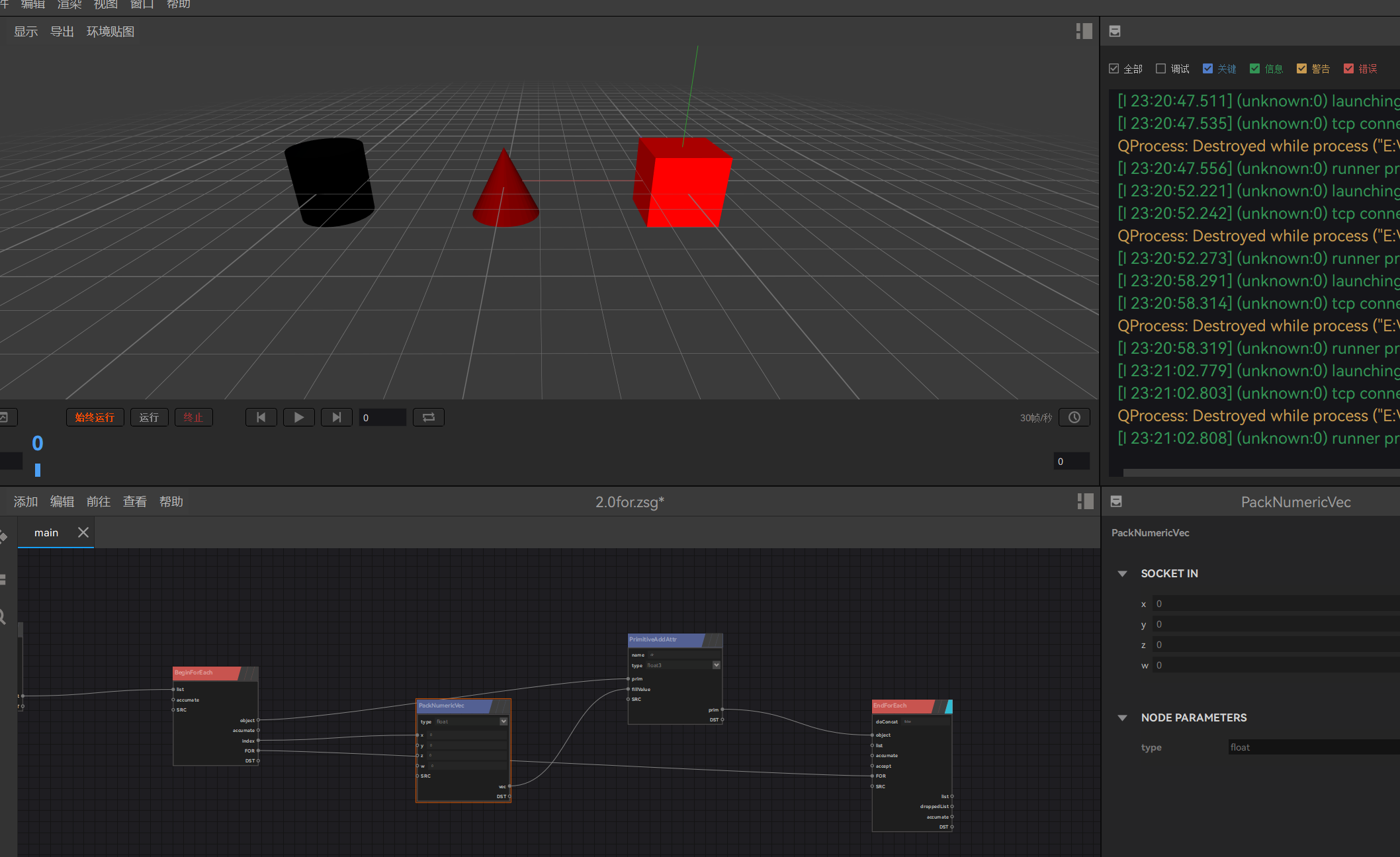The width and height of the screenshot is (1400, 857).
Task: Click the timeline frame marker at 0
Action: [38, 469]
